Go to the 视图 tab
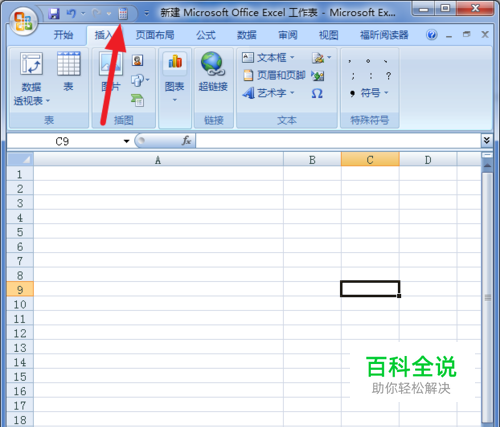500x427 pixels. (x=329, y=35)
